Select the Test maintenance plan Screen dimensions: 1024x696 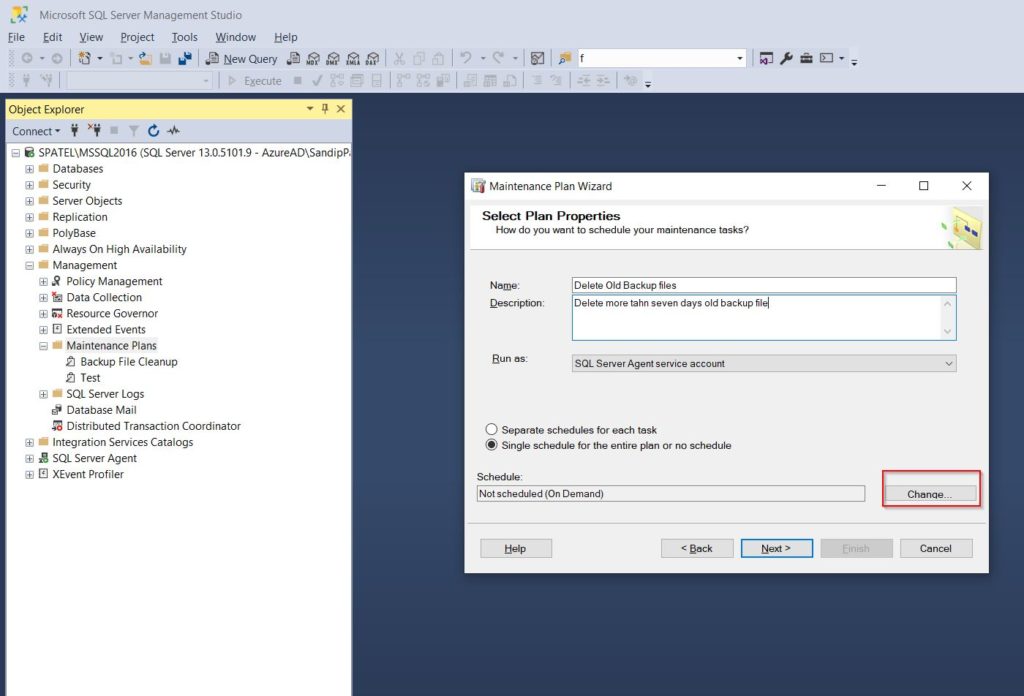click(x=90, y=378)
